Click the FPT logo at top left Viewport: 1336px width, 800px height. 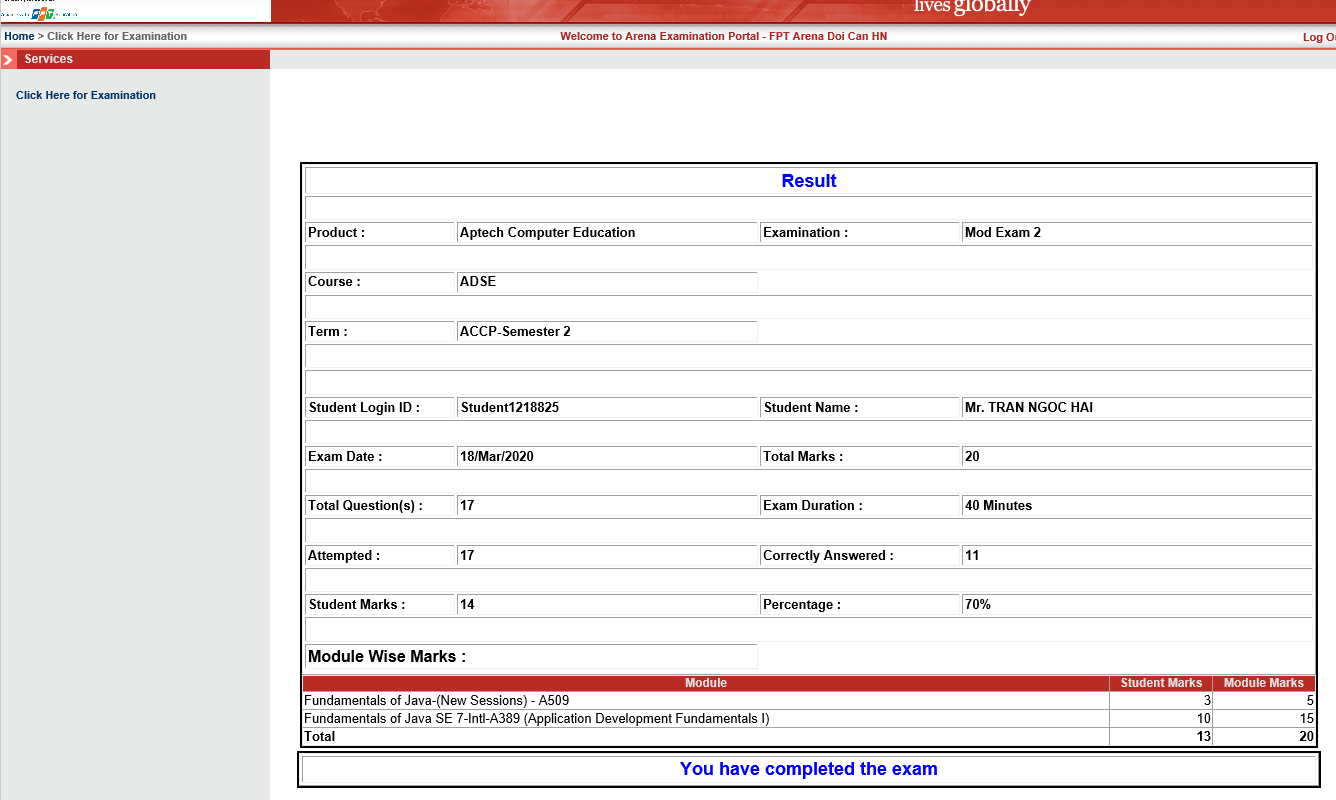pos(41,13)
